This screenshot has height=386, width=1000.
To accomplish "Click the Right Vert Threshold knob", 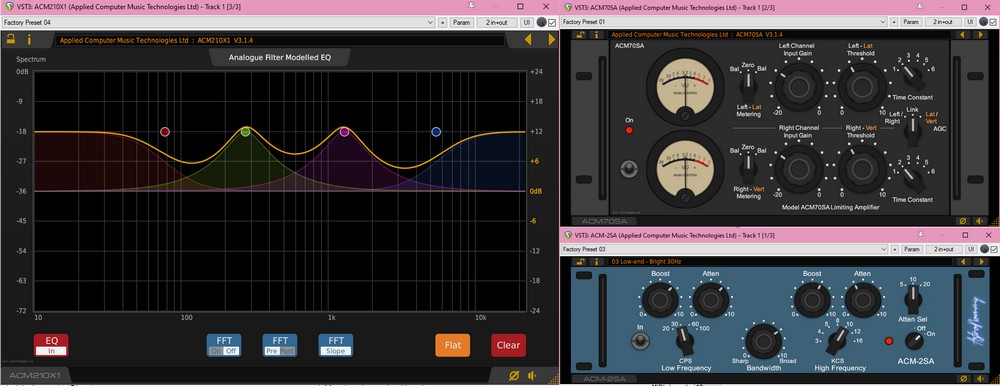I will click(862, 168).
